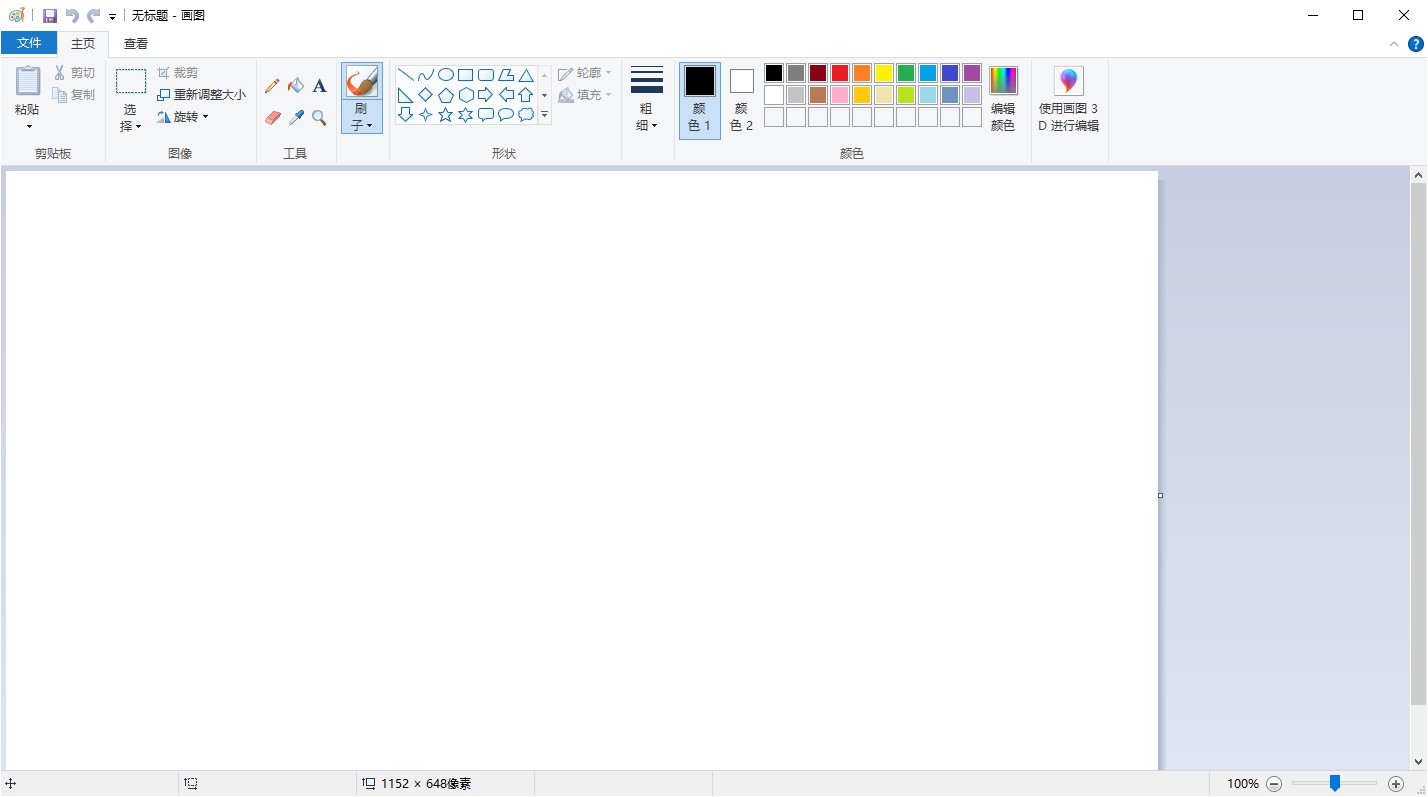The height and width of the screenshot is (797, 1428).
Task: Select the Pencil tool
Action: click(x=272, y=86)
